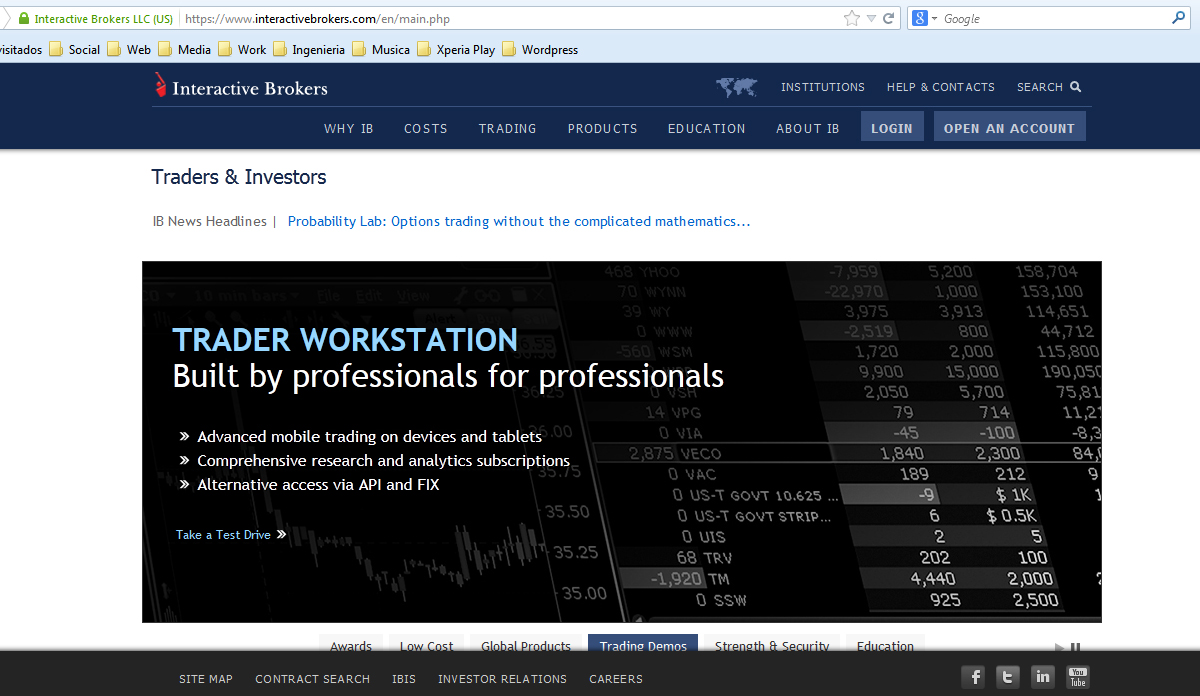Image resolution: width=1200 pixels, height=696 pixels.
Task: Switch to the Education banner tab
Action: click(886, 644)
